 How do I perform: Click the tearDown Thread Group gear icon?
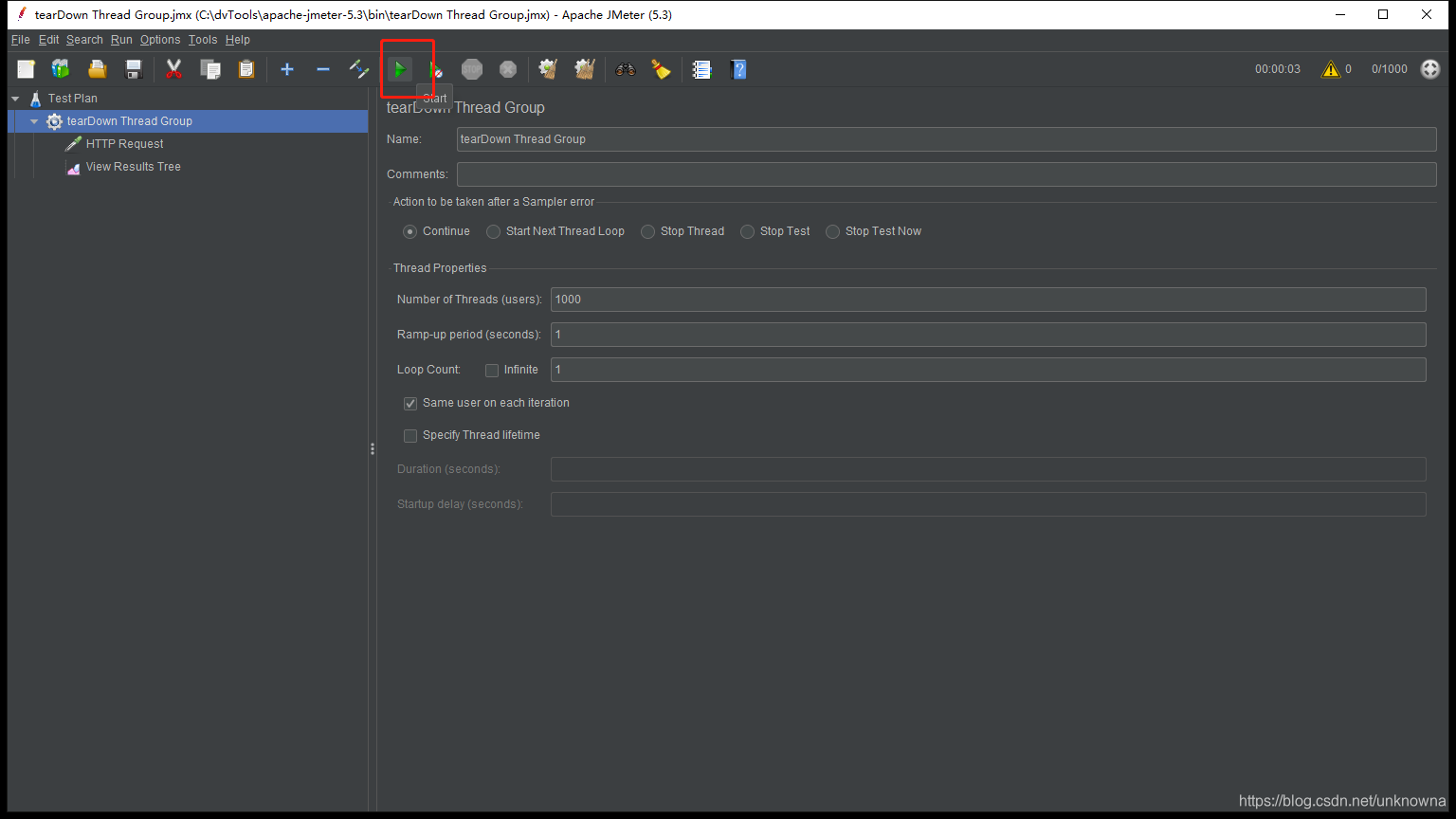[54, 121]
